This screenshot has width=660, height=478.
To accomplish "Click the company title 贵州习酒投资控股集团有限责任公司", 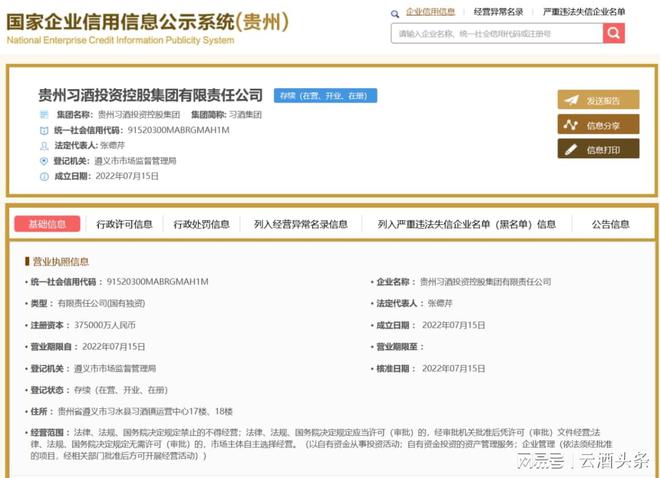I will click(x=151, y=95).
